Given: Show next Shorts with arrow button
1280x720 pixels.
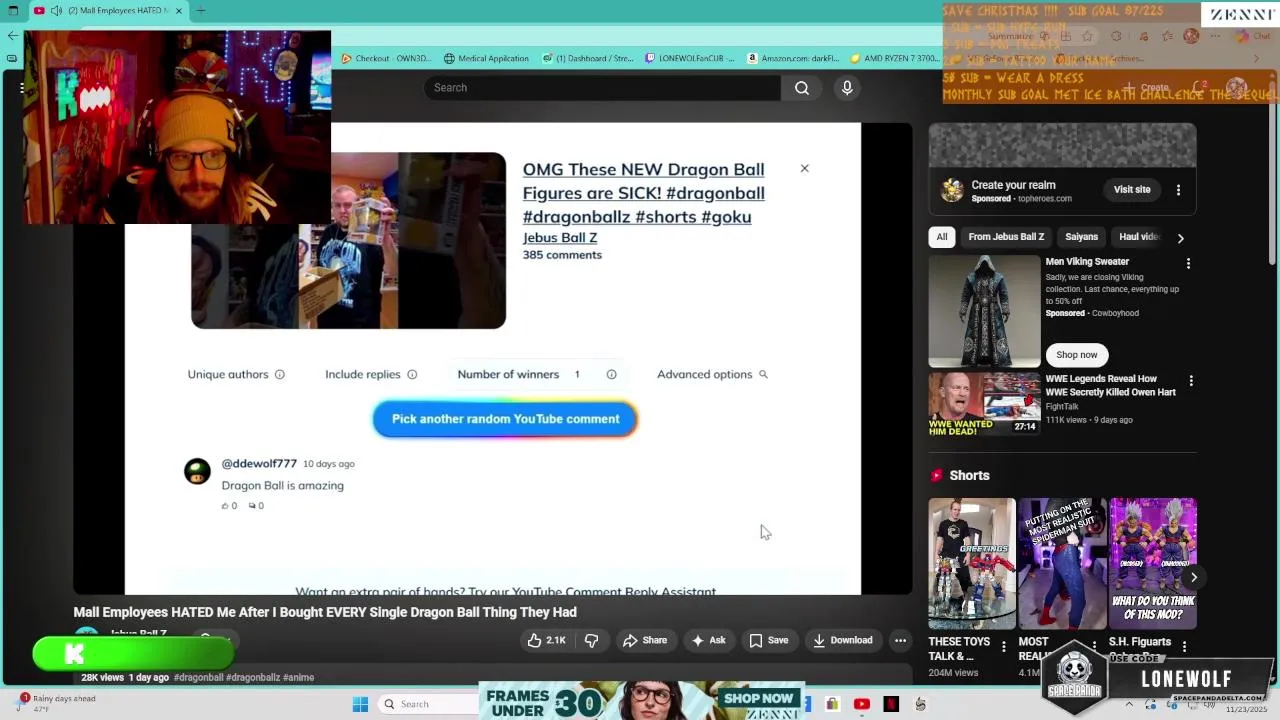Looking at the screenshot, I should 1193,577.
